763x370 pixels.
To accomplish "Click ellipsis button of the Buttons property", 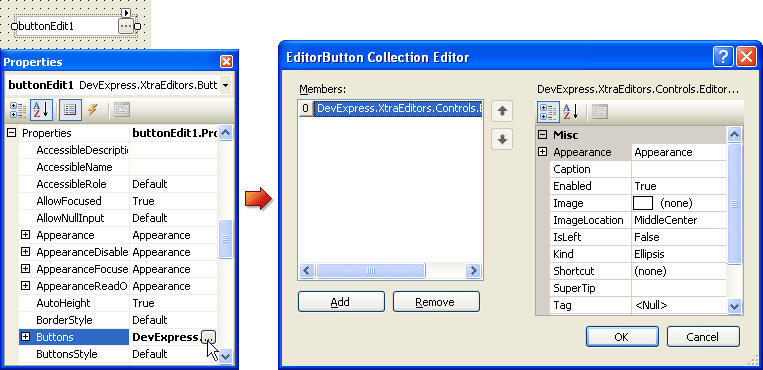I will 208,337.
